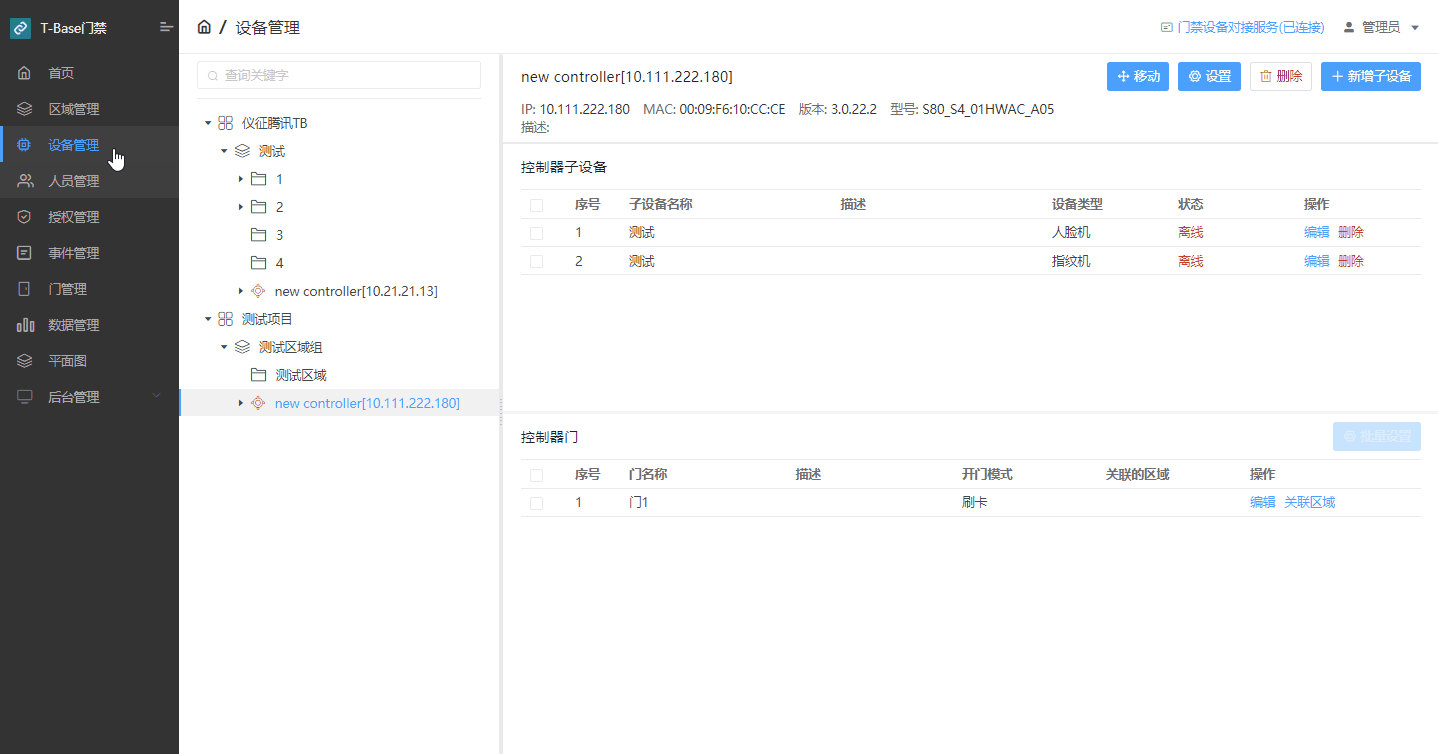The height and width of the screenshot is (754, 1438).
Task: Click the 门管理 door icon
Action: tap(25, 289)
